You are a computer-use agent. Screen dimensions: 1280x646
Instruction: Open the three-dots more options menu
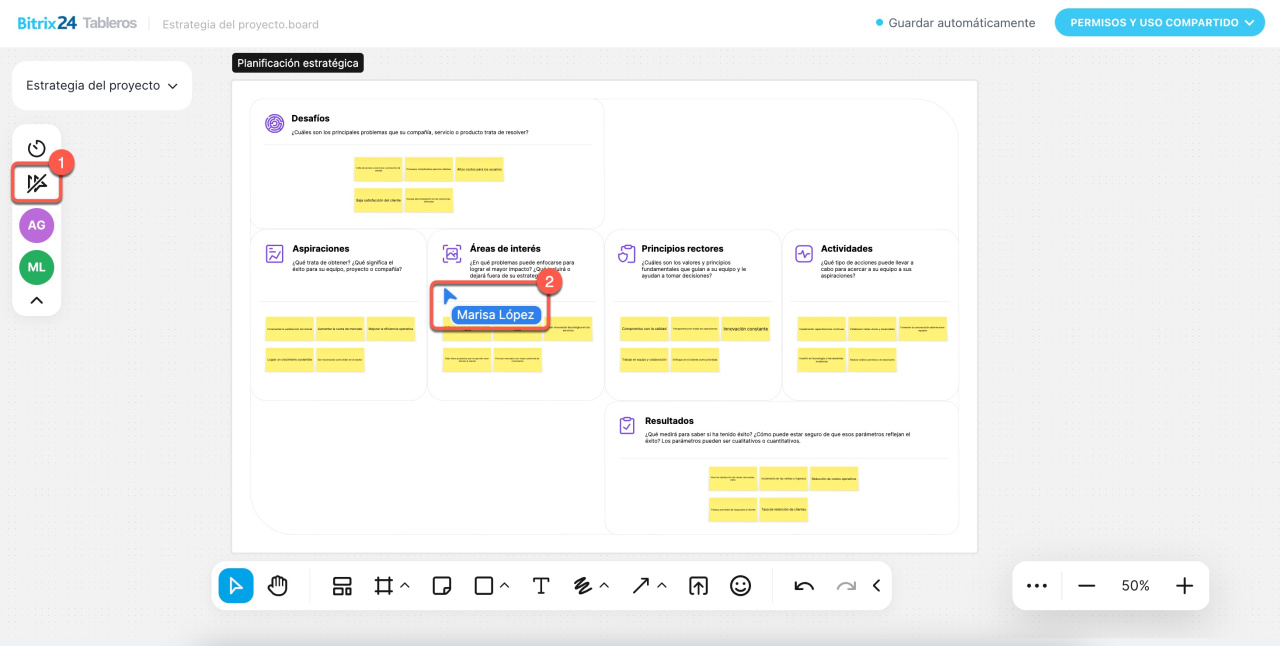pos(1037,586)
